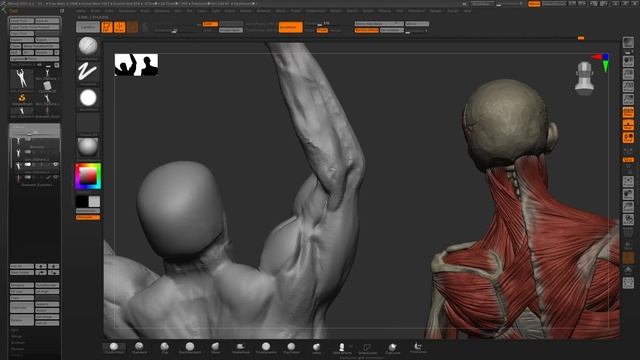Select the orange SimpleBrush tool thumbnail
The image size is (640, 360).
22,99
